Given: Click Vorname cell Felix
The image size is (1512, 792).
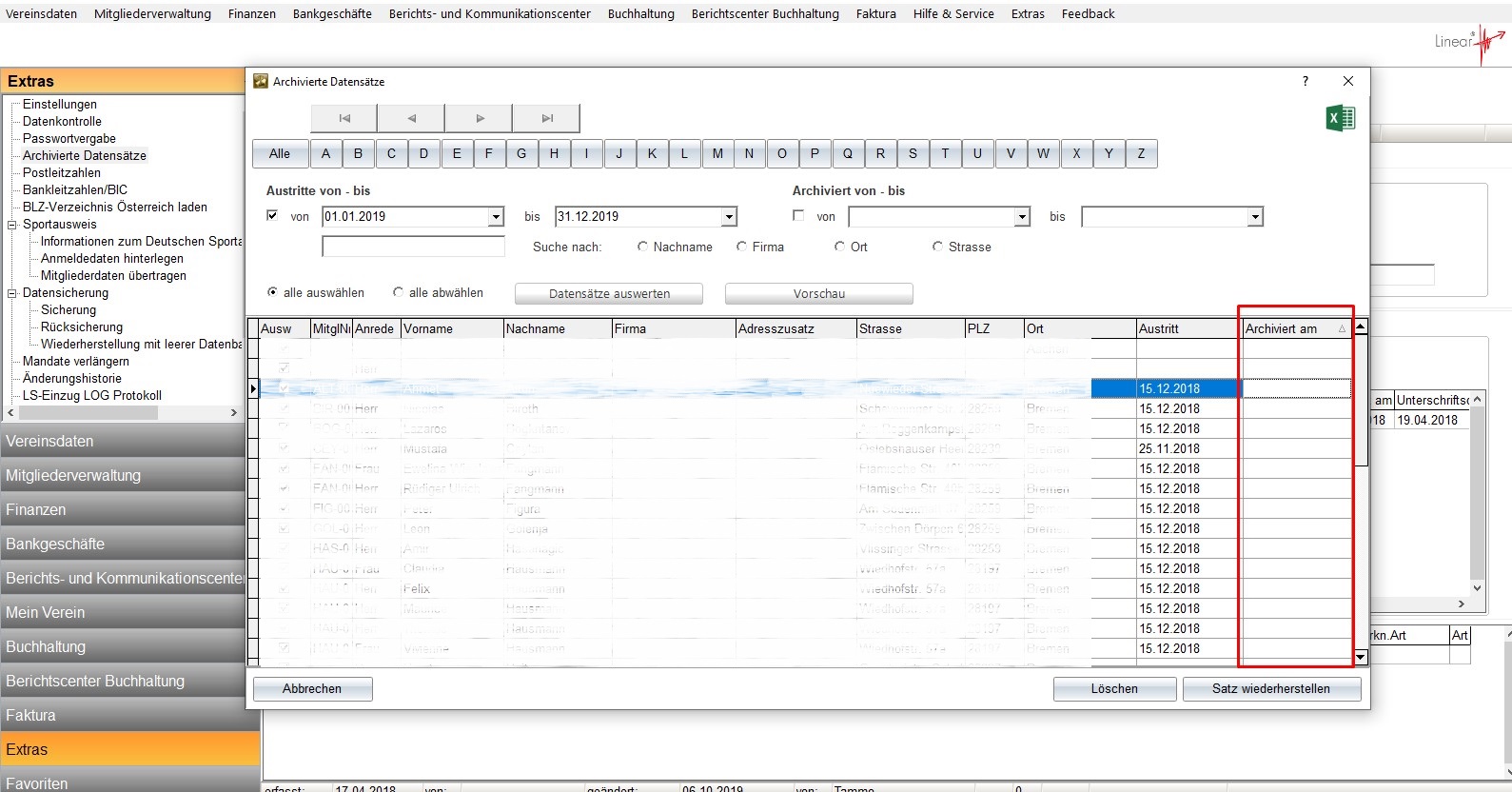Looking at the screenshot, I should (452, 588).
